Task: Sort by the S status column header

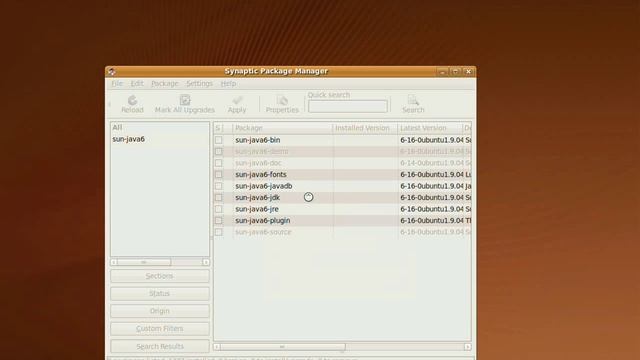Action: click(x=218, y=128)
